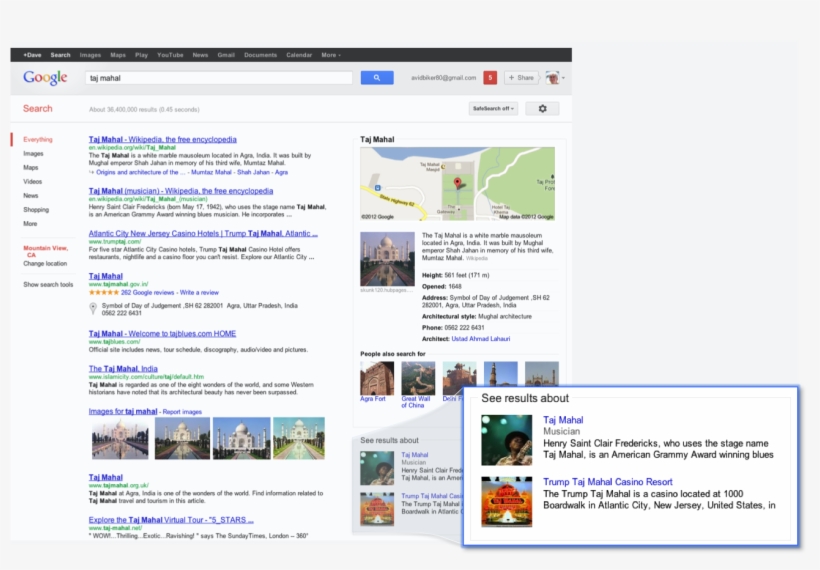Click Great Wall of China thumbnail image
Screen dimensions: 820x570
(x=418, y=378)
